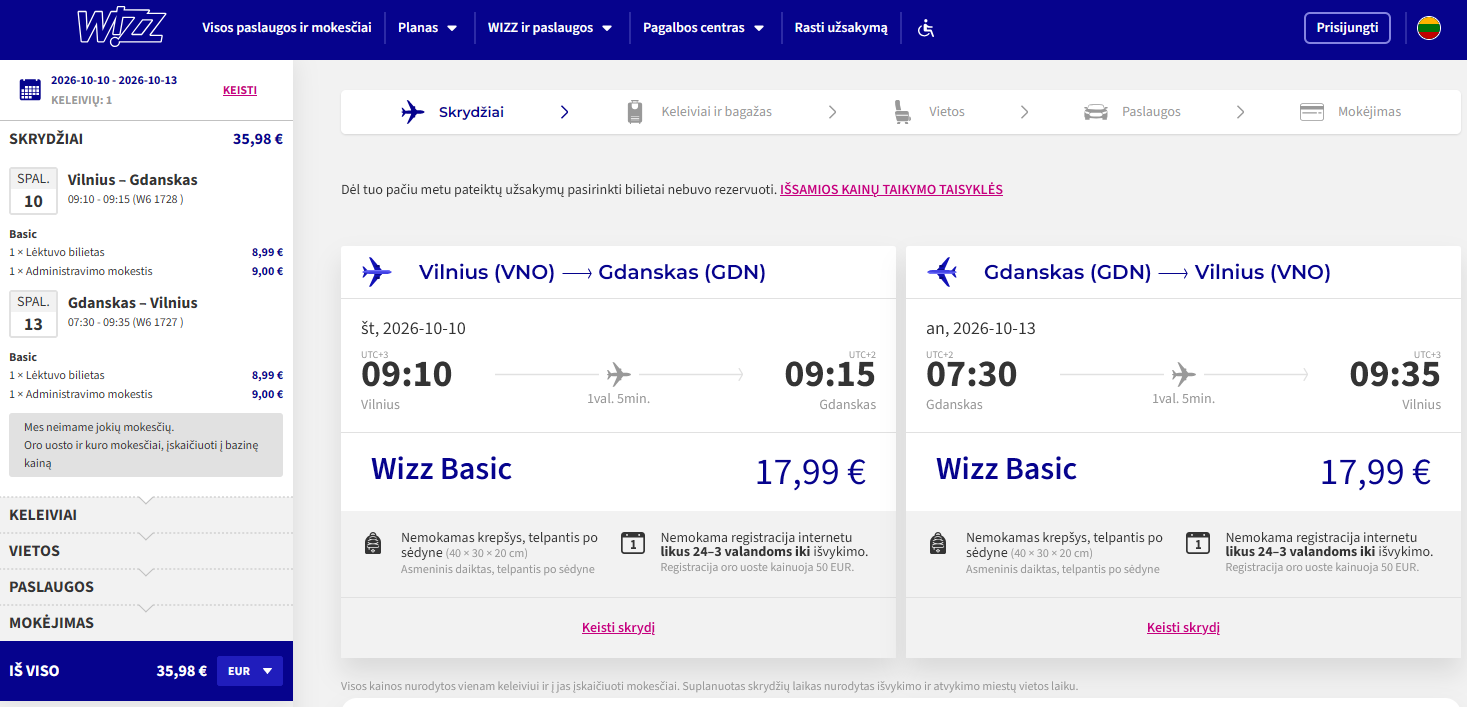Click the Mes neimame jokių mokesčių notice

(x=146, y=445)
